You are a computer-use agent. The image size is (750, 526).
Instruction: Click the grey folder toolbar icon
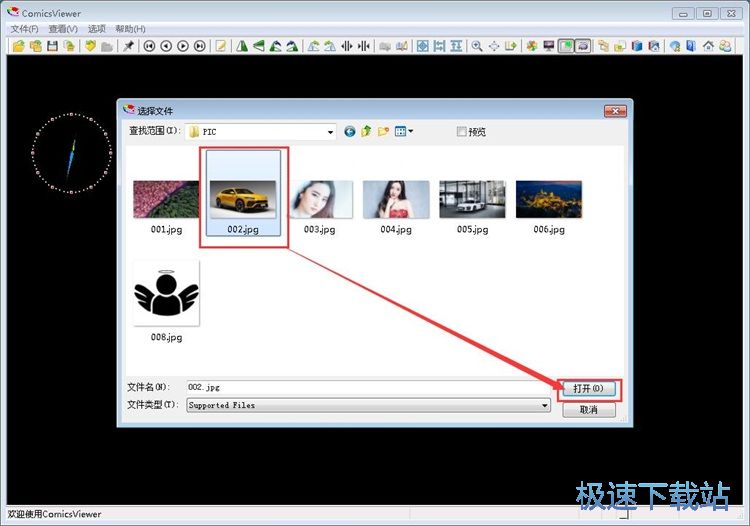[107, 46]
